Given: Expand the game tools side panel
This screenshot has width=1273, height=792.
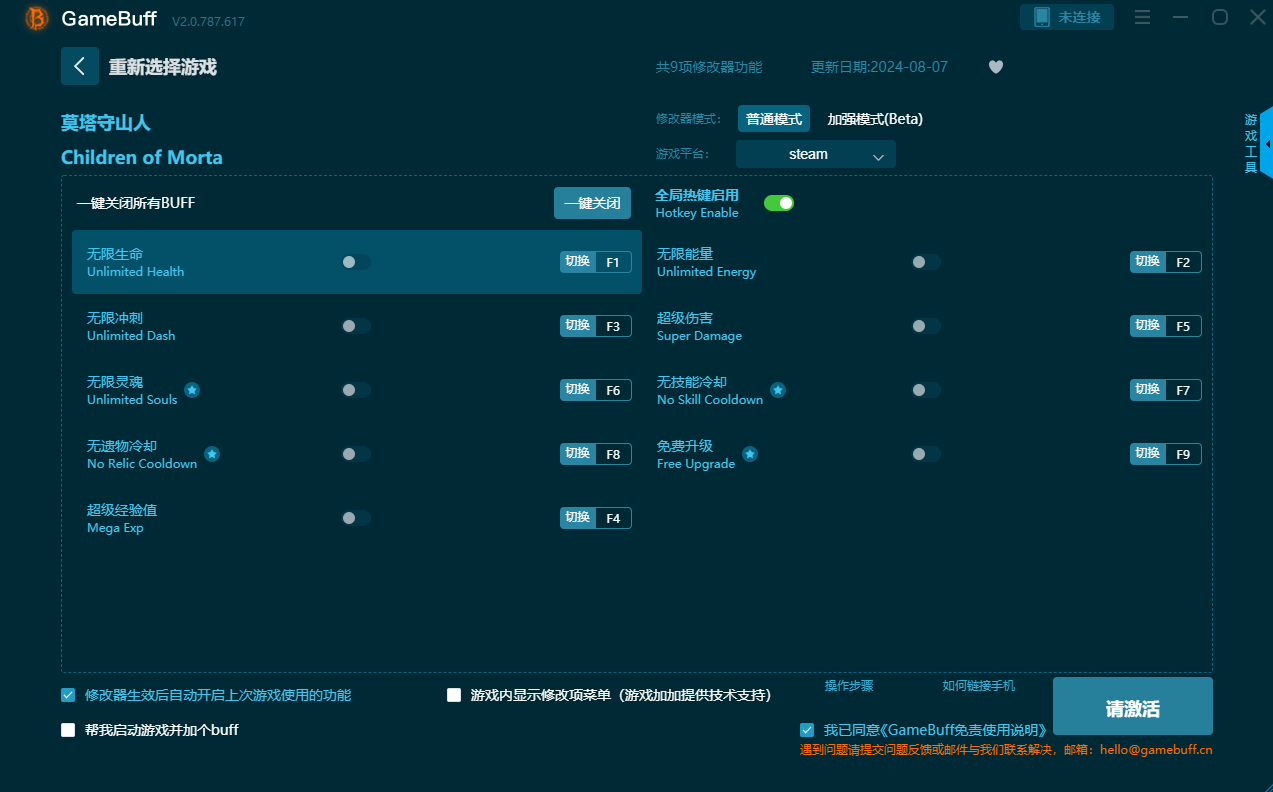Looking at the screenshot, I should coord(1266,144).
